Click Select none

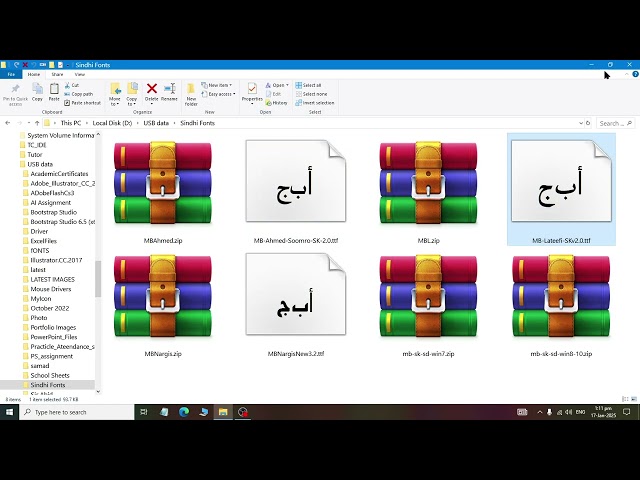tap(311, 94)
